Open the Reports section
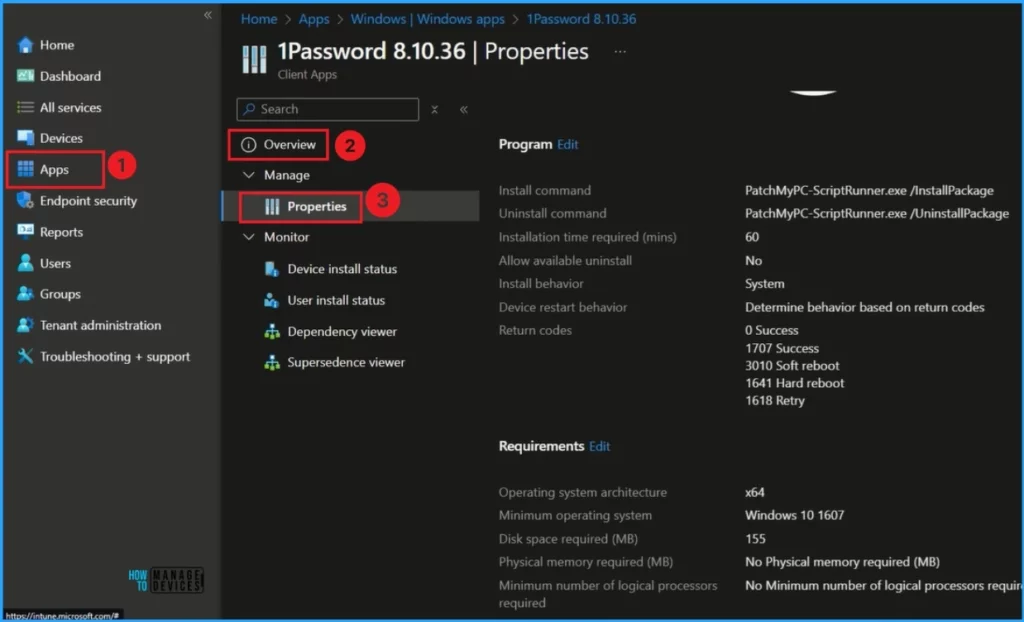Screen dimensions: 1024x622 pos(61,232)
